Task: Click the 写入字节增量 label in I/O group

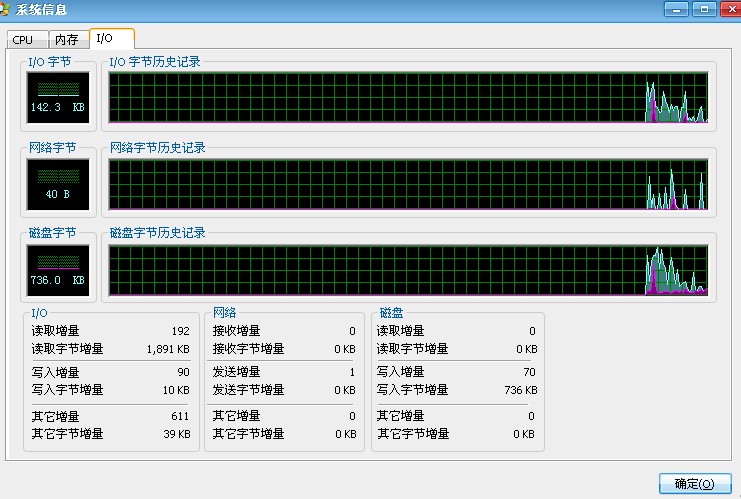Action: tap(67, 390)
